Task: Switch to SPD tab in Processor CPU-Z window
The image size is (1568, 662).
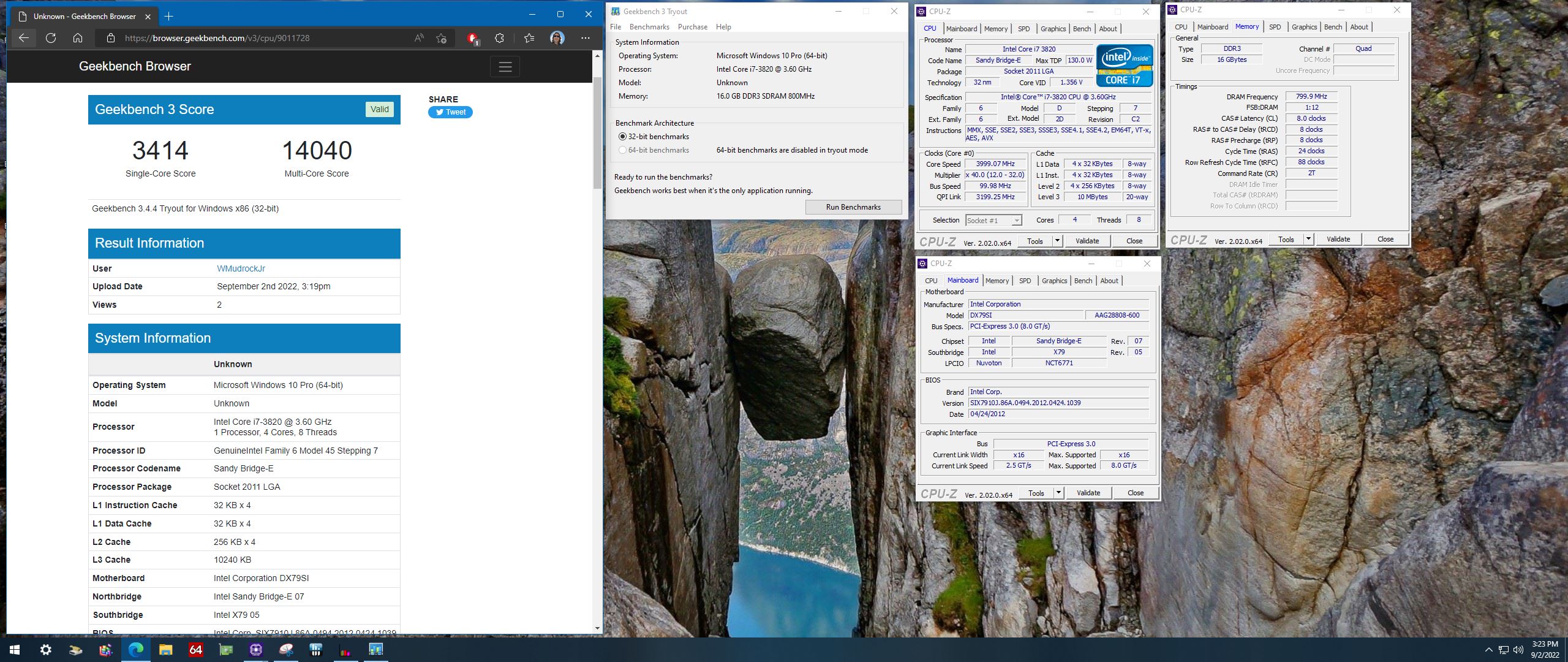Action: pyautogui.click(x=1023, y=29)
